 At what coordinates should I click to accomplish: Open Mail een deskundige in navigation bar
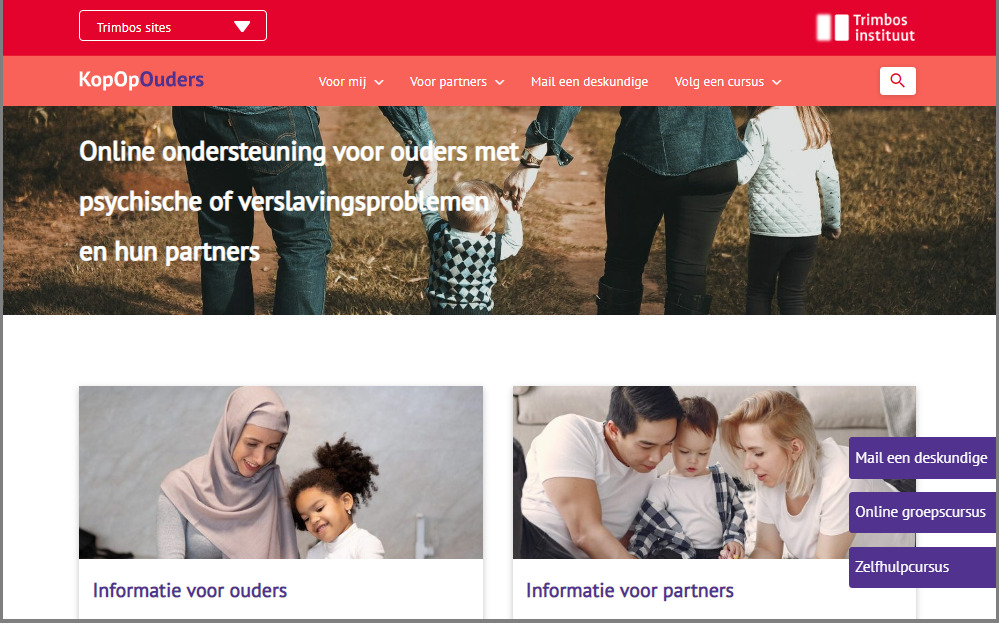[x=589, y=82]
